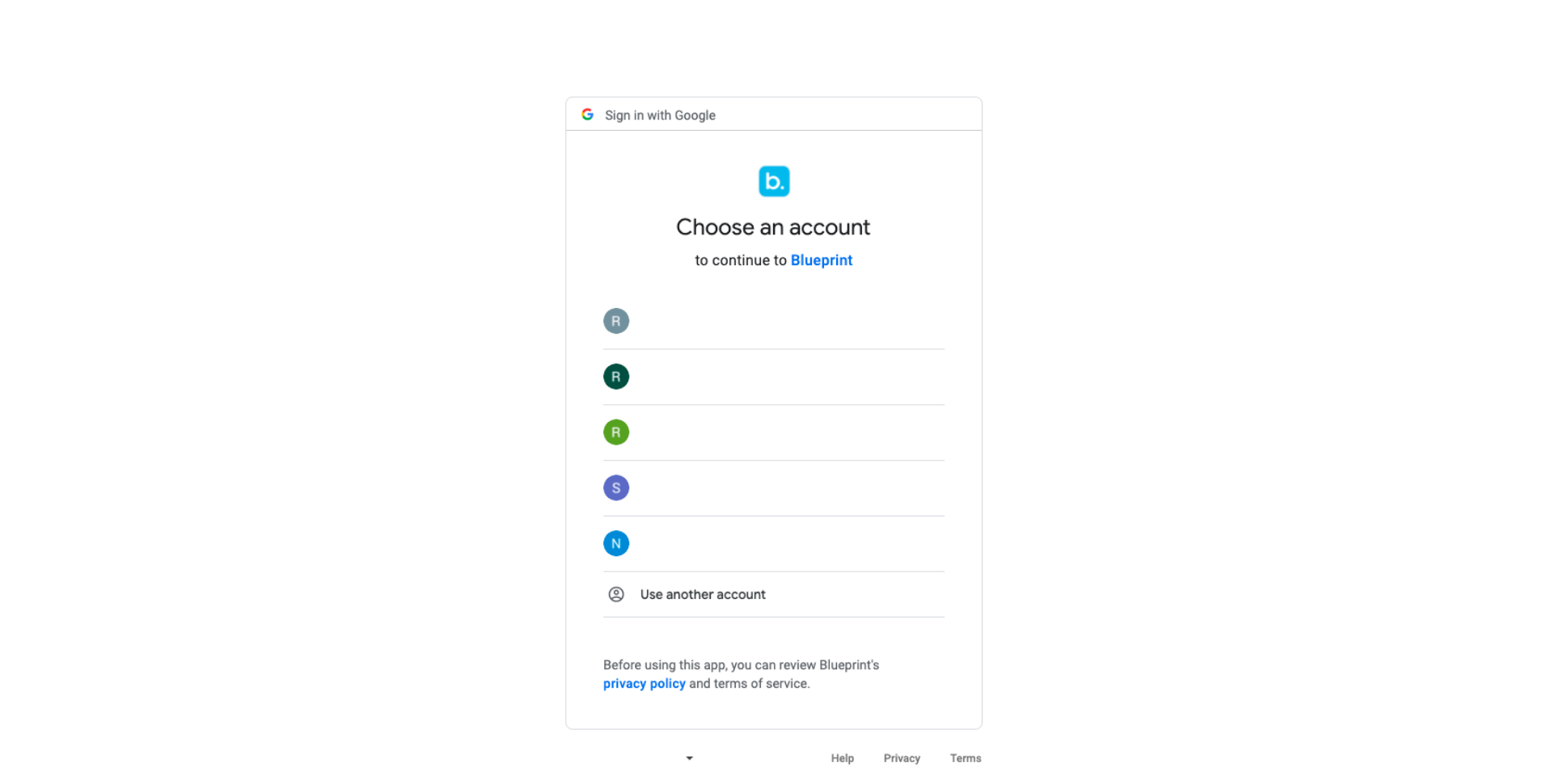Click the Google G logo in header

click(587, 115)
